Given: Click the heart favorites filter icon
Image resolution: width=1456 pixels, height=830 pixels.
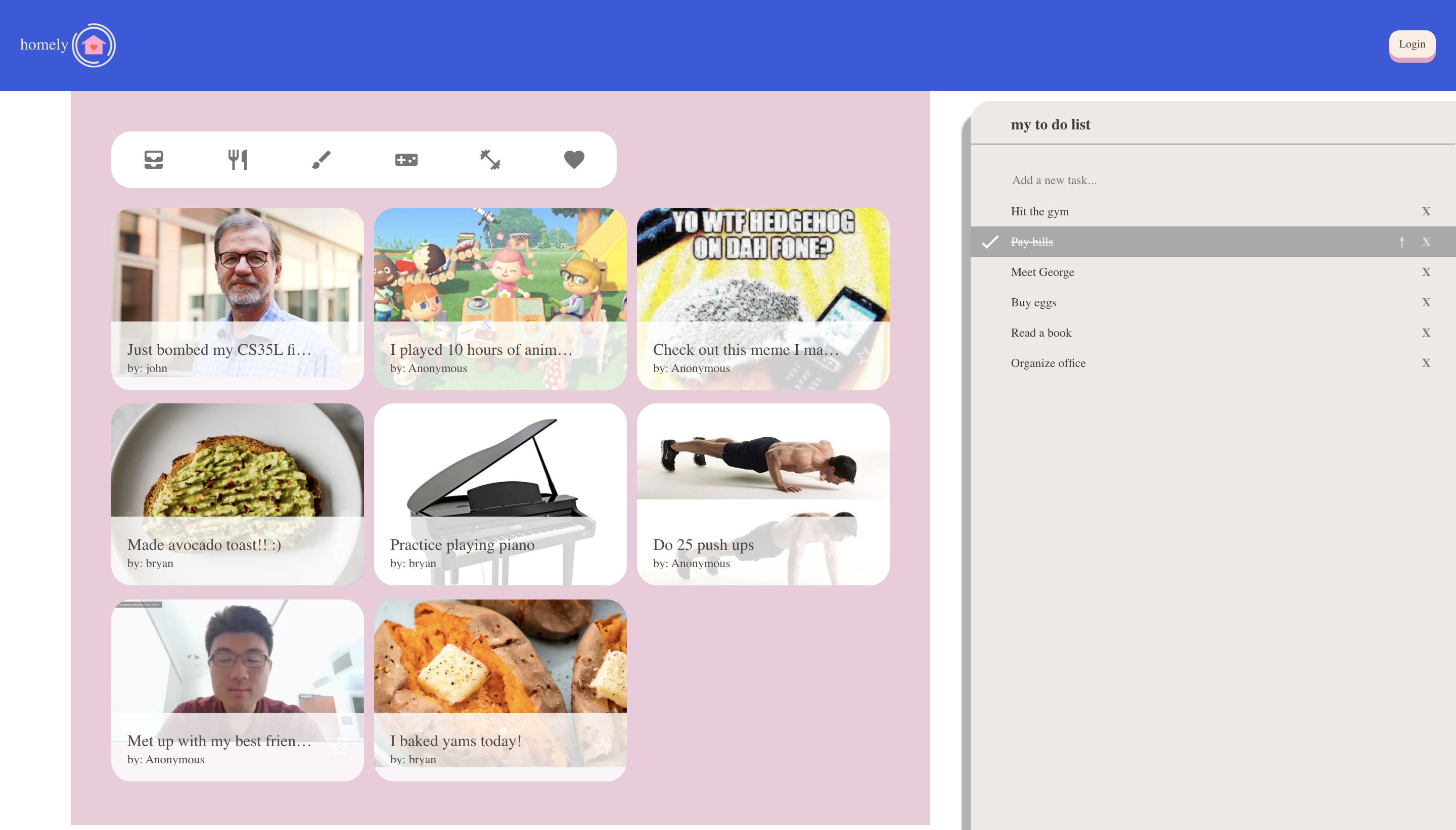Looking at the screenshot, I should [x=573, y=160].
